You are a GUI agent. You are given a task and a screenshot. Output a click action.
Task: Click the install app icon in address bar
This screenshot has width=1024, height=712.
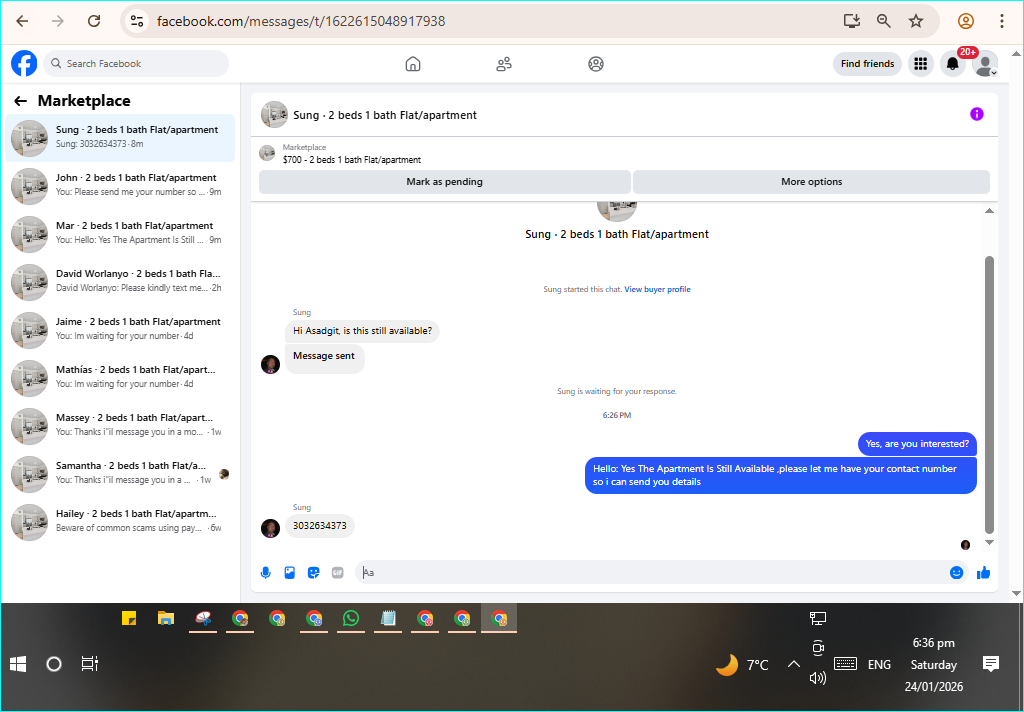click(852, 21)
